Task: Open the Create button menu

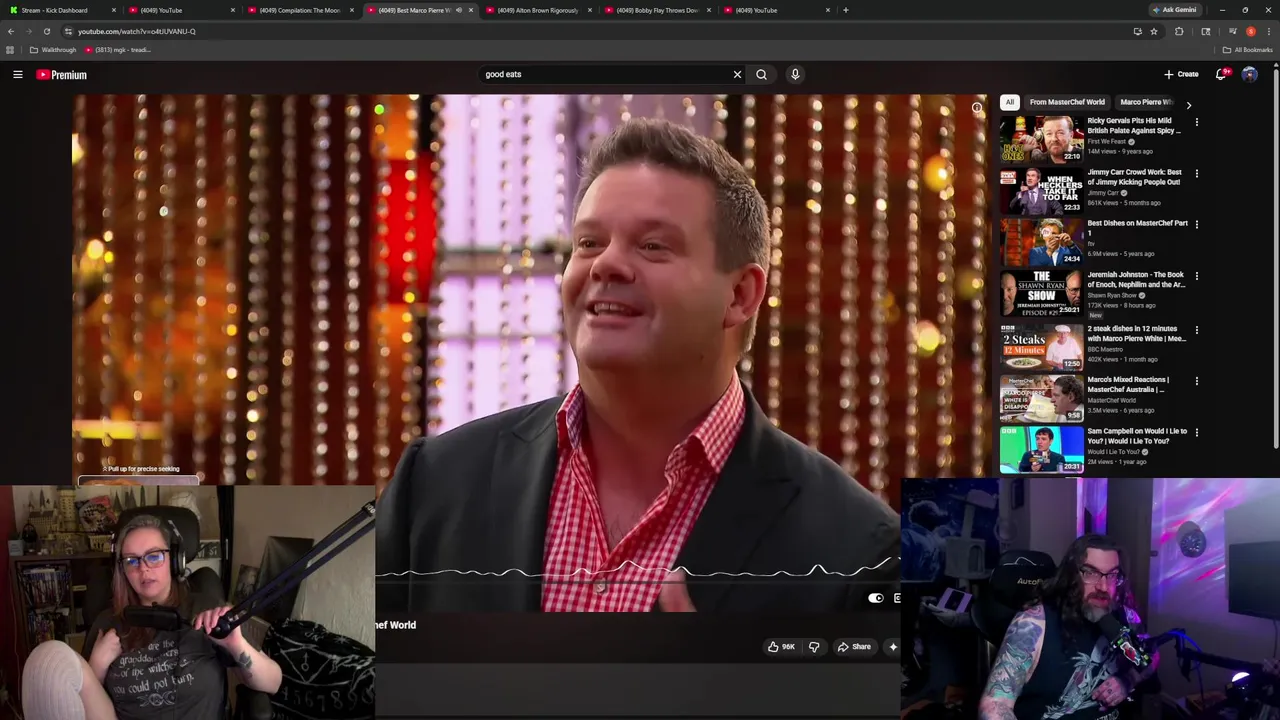Action: coord(1181,74)
